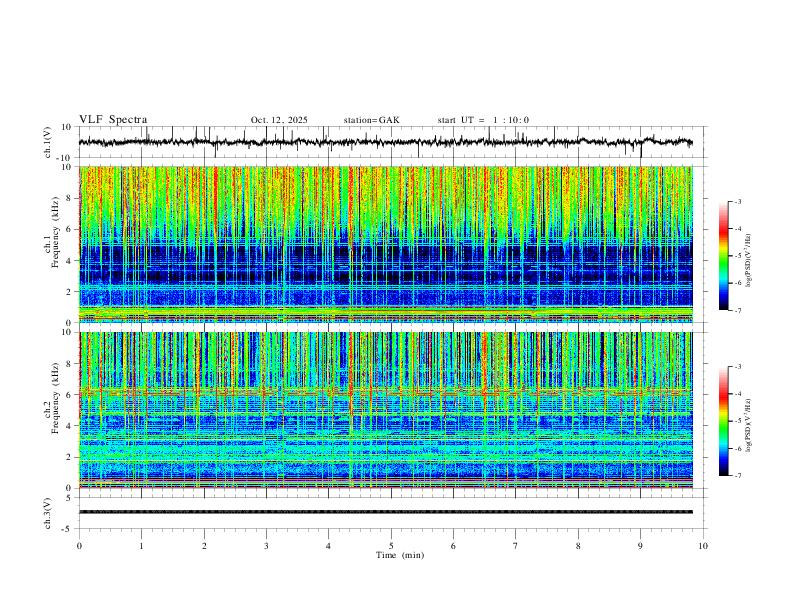
Task: Click the "7" tick on the Time axis
Action: [x=516, y=546]
